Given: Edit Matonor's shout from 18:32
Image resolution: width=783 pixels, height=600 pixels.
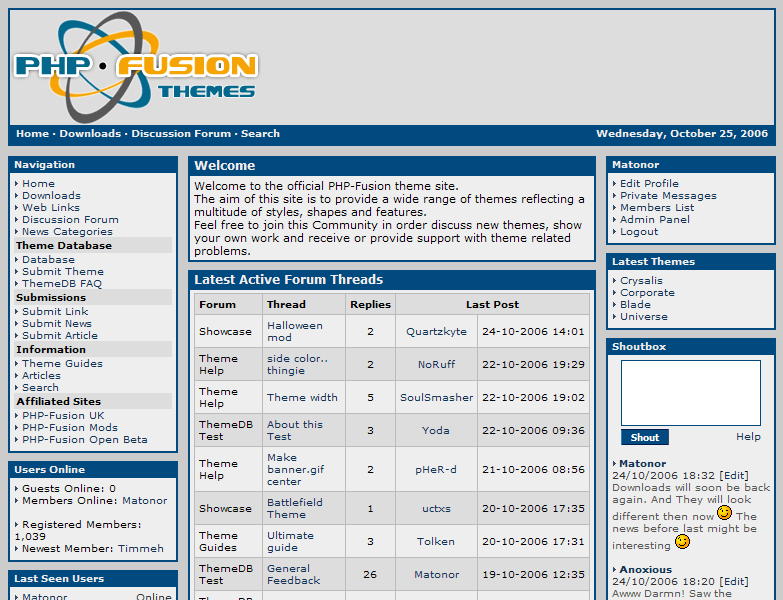Looking at the screenshot, I should tap(734, 476).
